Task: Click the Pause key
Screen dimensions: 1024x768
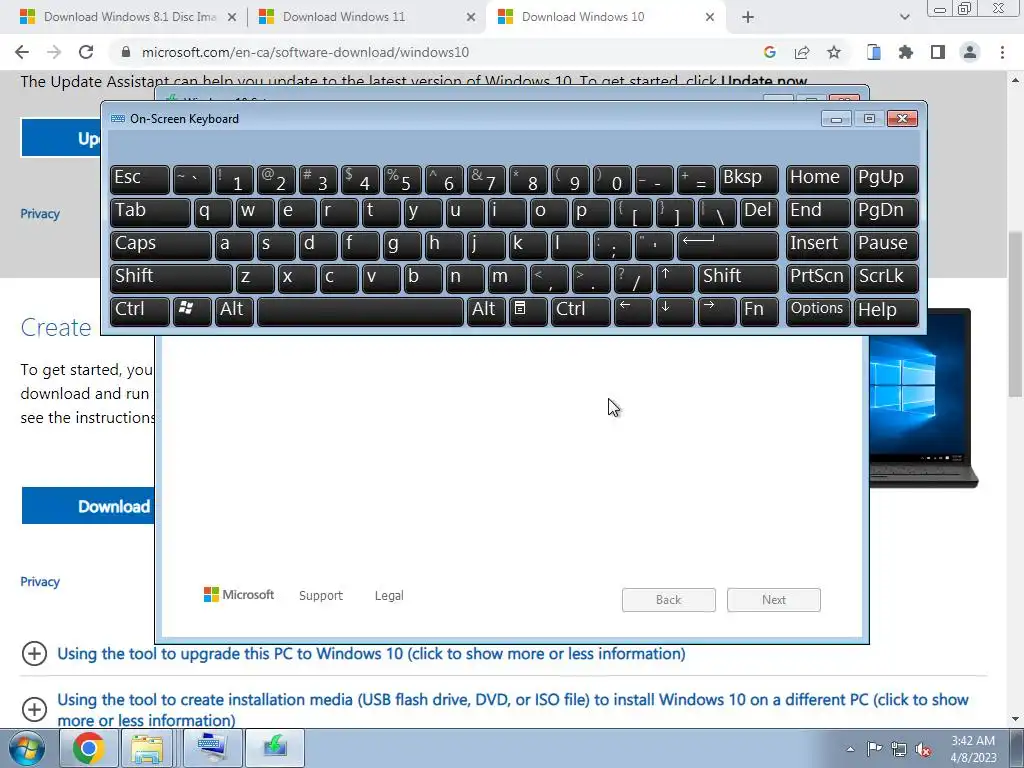Action: click(x=886, y=245)
